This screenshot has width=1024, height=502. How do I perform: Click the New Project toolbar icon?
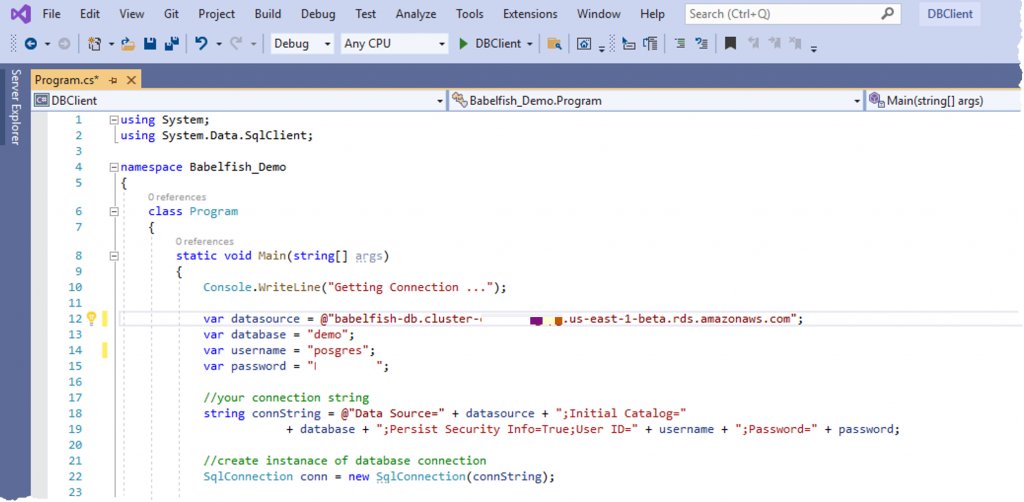tap(95, 44)
